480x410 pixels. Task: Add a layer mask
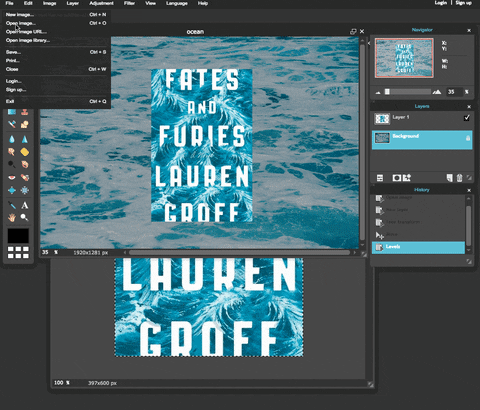click(396, 178)
